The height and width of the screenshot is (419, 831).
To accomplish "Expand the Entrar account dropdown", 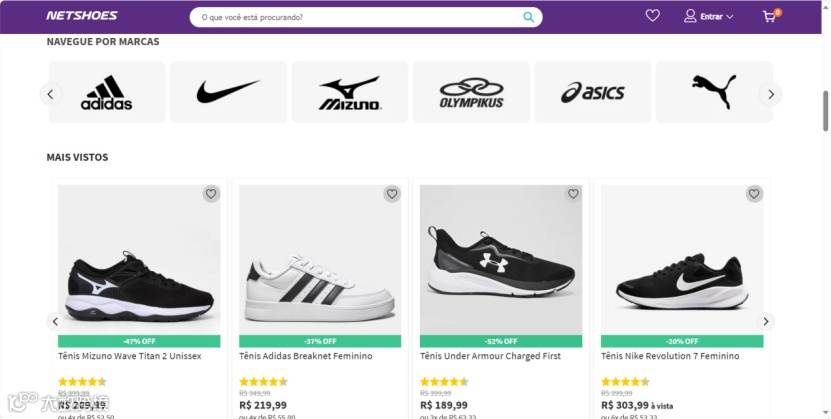I will click(x=709, y=16).
